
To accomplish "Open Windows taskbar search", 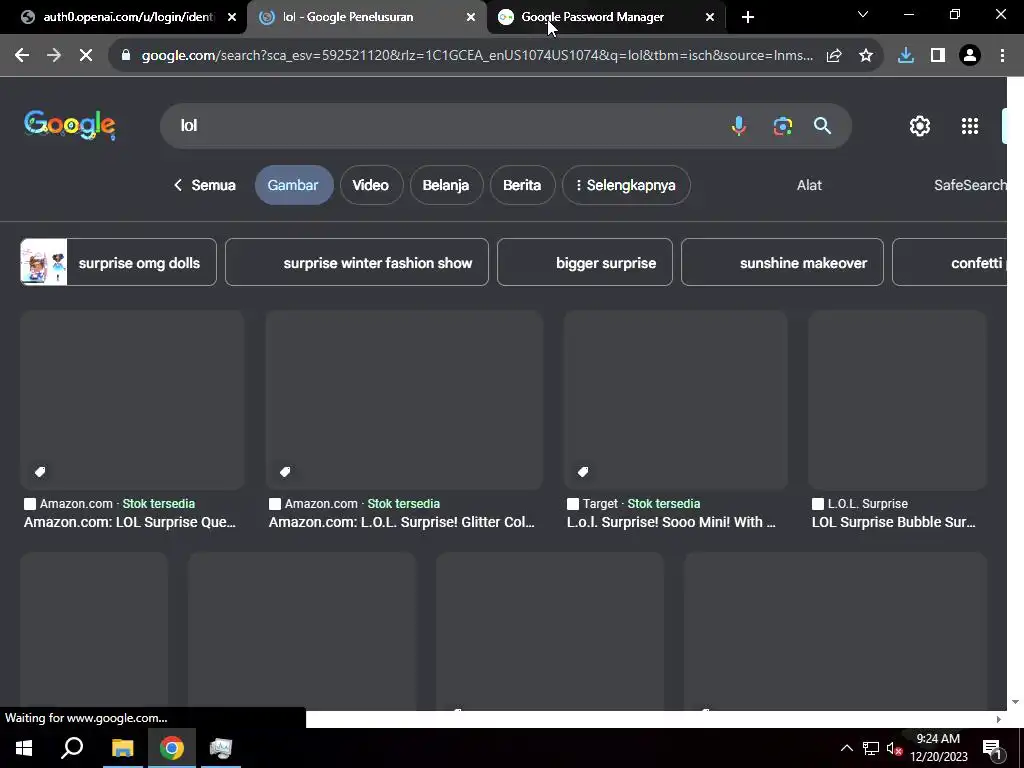I will (72, 748).
